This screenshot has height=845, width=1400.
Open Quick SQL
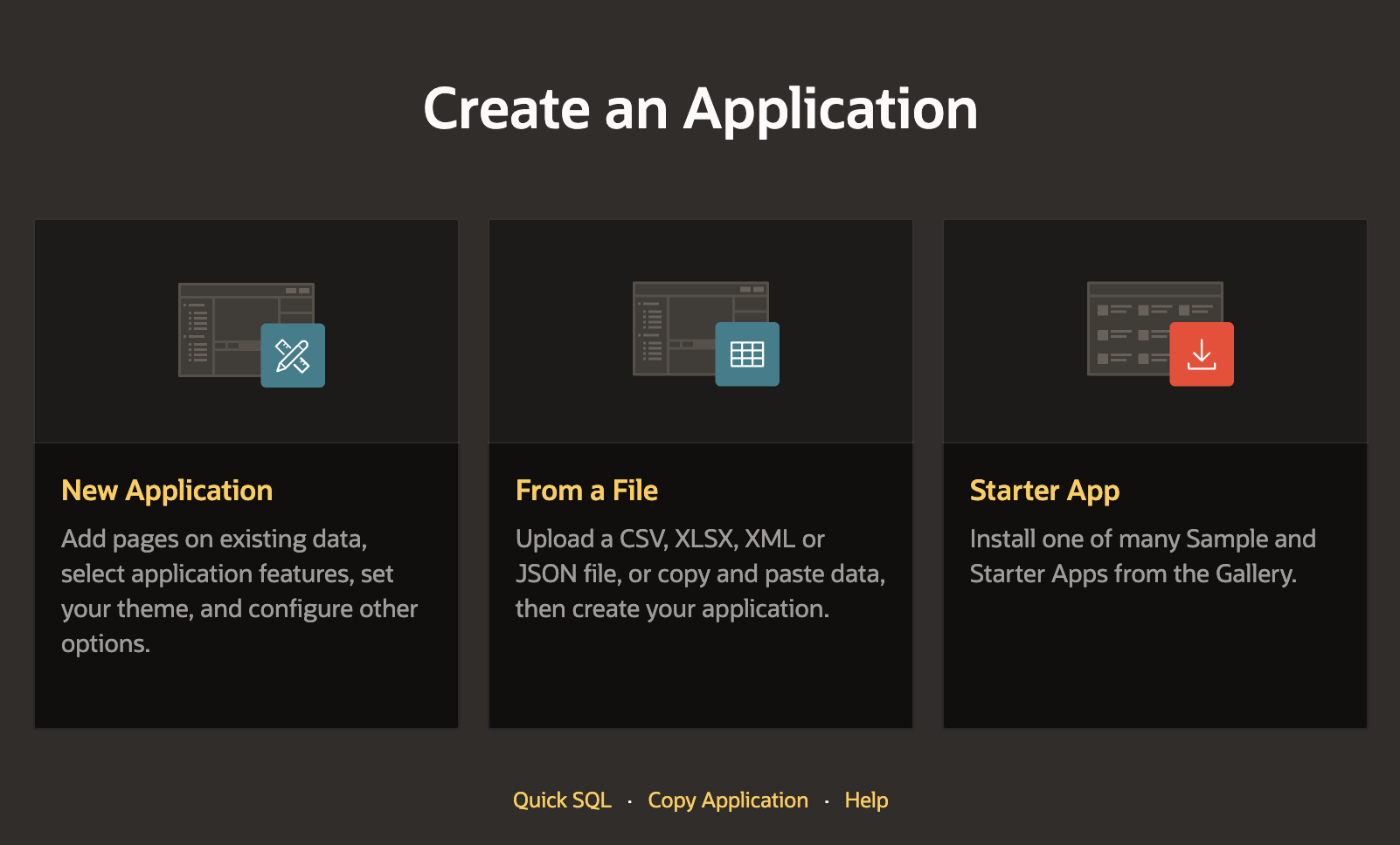(x=562, y=799)
